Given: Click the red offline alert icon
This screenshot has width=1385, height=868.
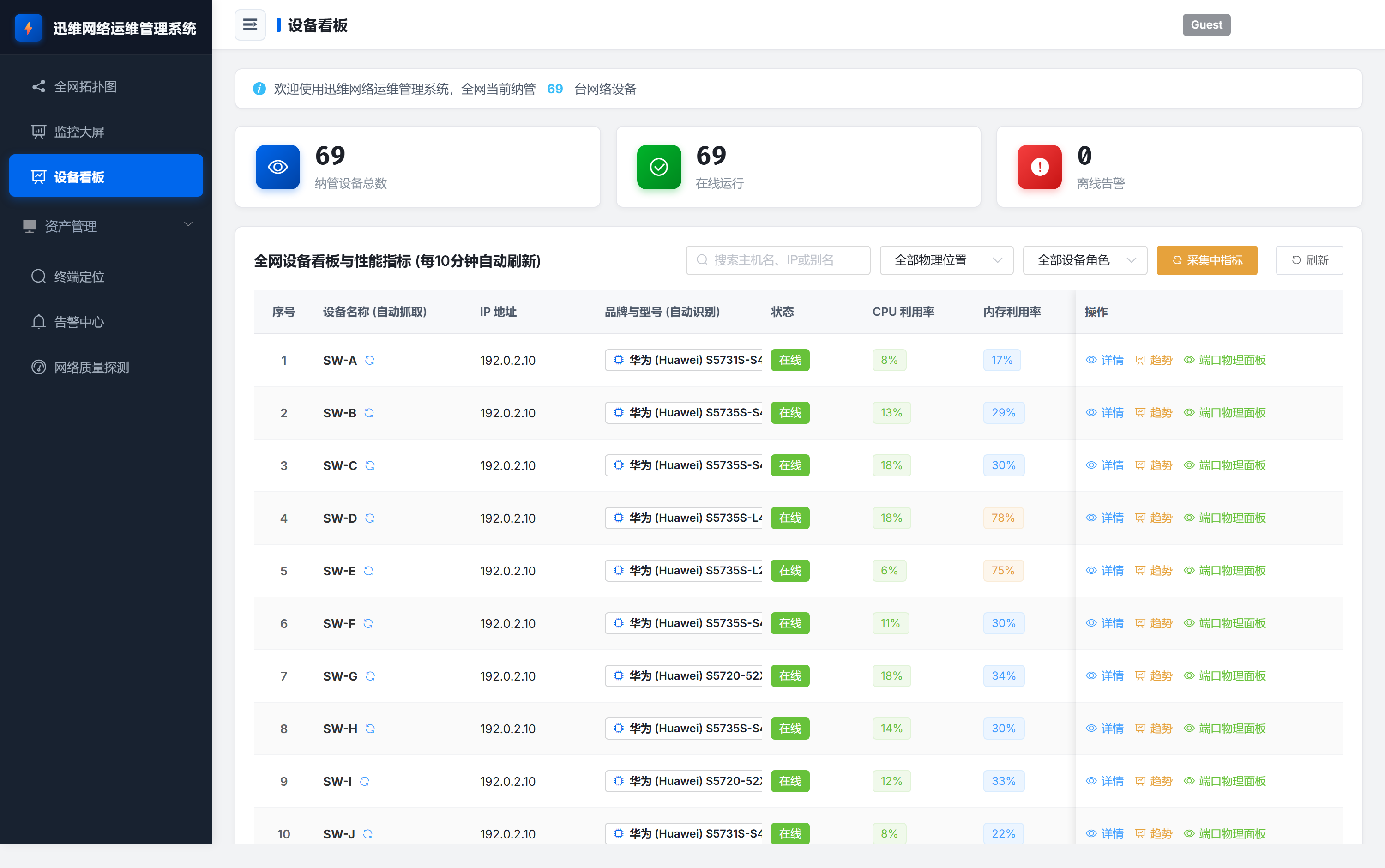Looking at the screenshot, I should [1040, 167].
